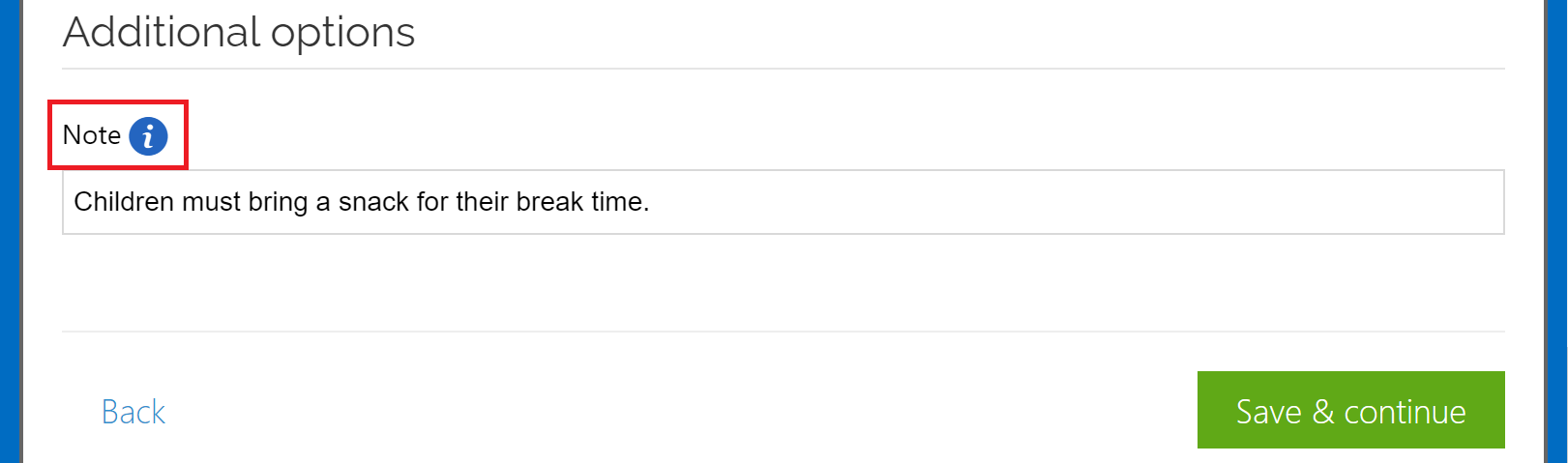Click the help icon in the red highlighted box

tap(148, 136)
